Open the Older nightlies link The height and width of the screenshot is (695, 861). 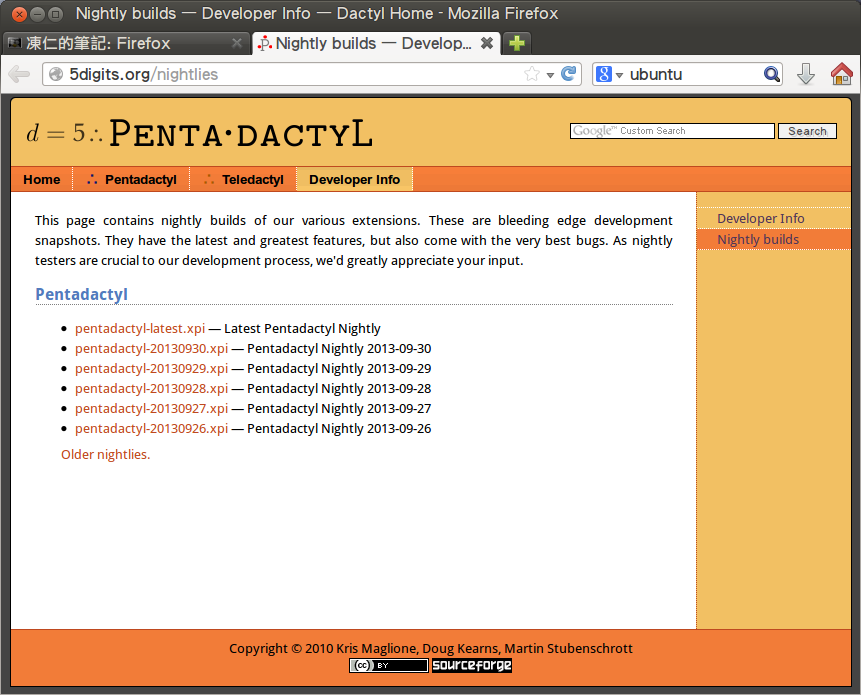104,454
